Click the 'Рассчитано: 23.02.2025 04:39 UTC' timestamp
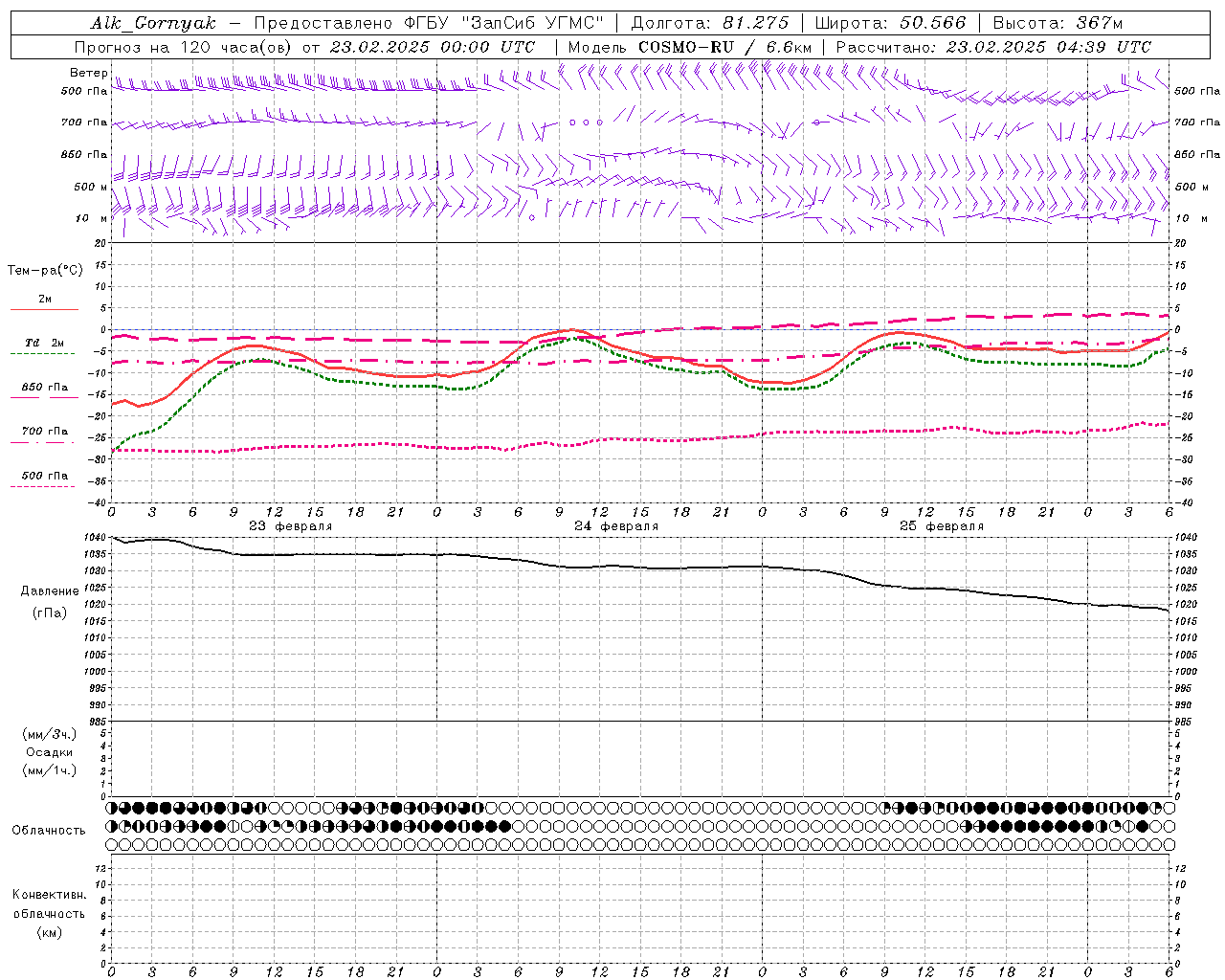 point(993,47)
